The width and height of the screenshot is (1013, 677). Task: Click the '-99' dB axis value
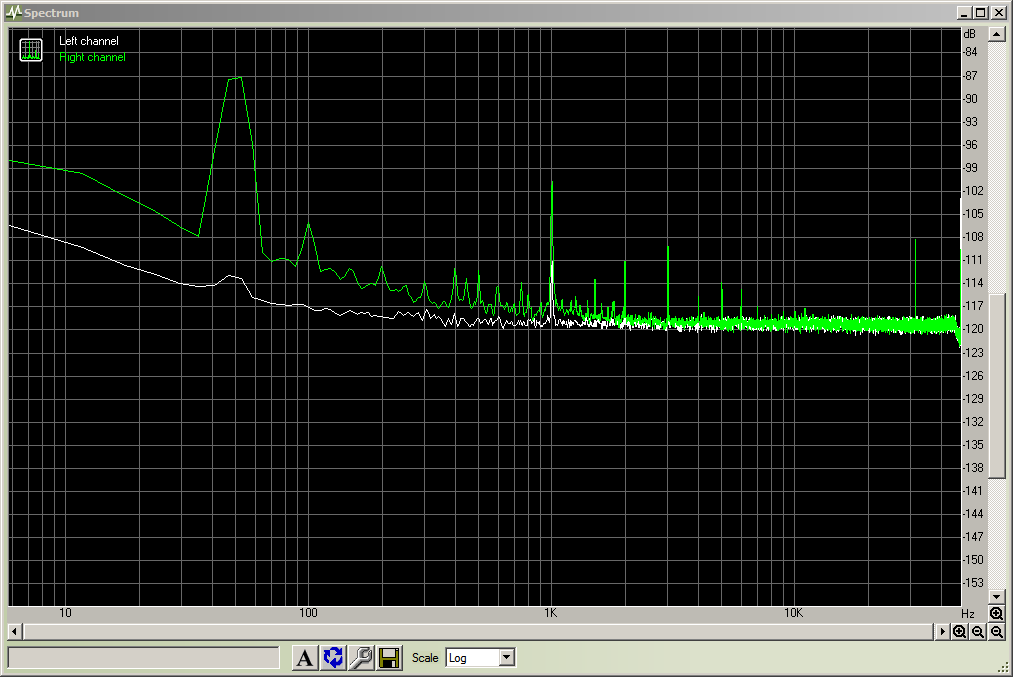(x=970, y=167)
